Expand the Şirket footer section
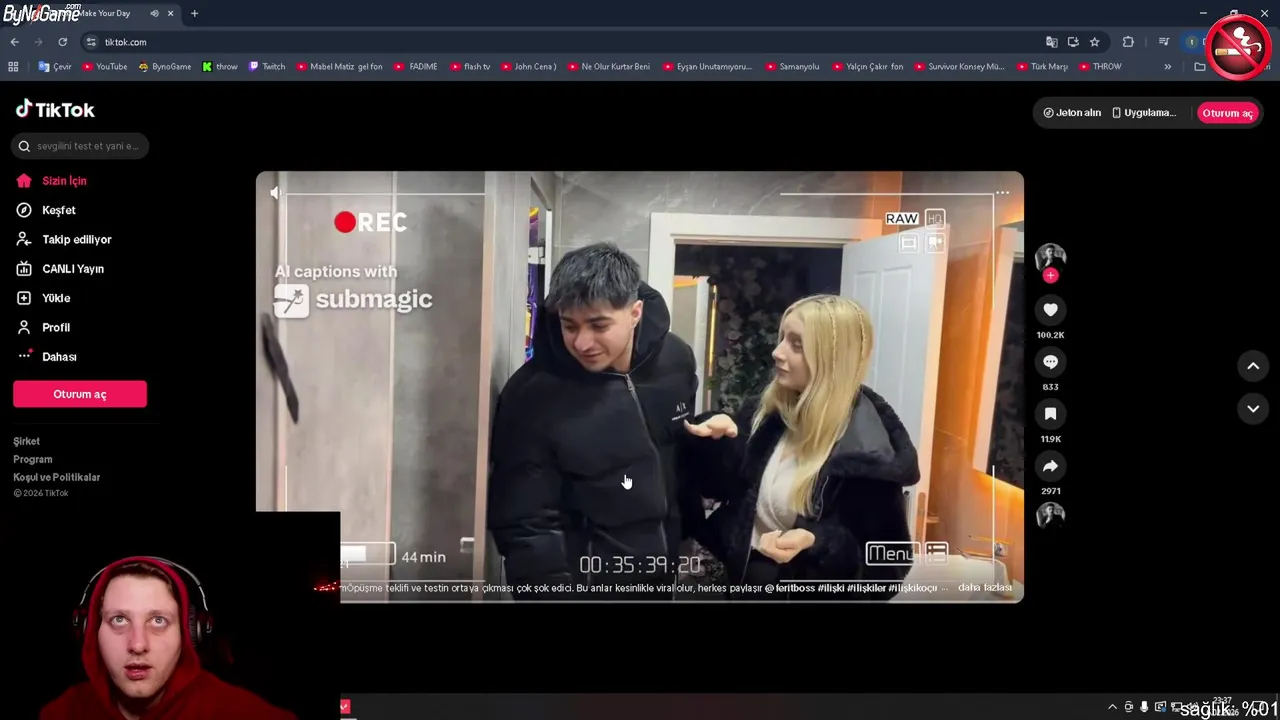 pyautogui.click(x=26, y=441)
